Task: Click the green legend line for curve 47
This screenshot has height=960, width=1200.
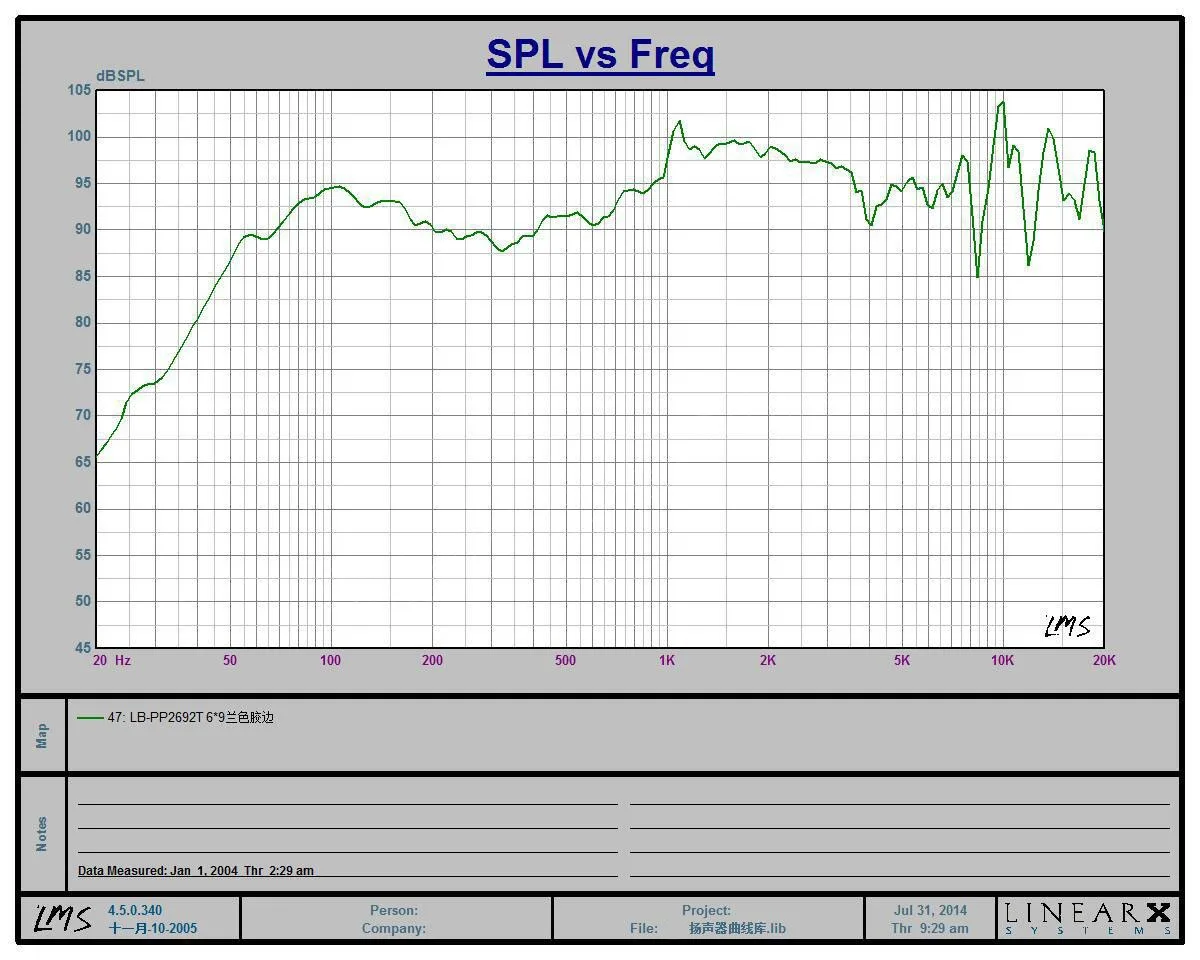Action: [x=90, y=718]
